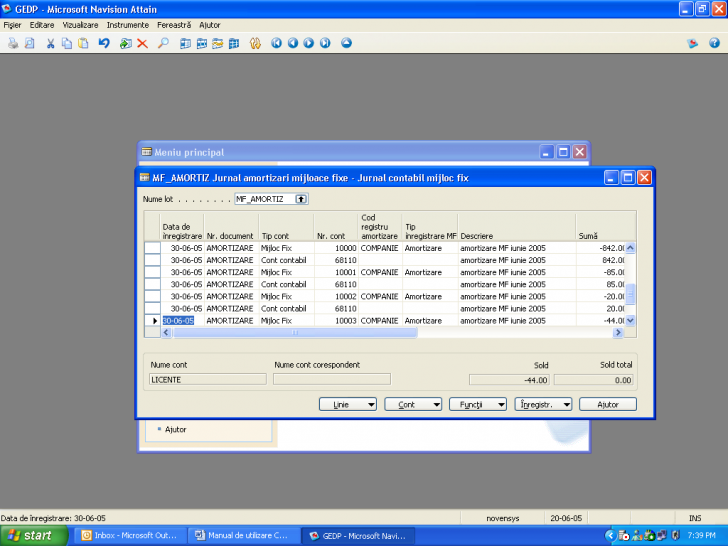Open the Vizualizare menu
The width and height of the screenshot is (728, 546).
pyautogui.click(x=80, y=25)
